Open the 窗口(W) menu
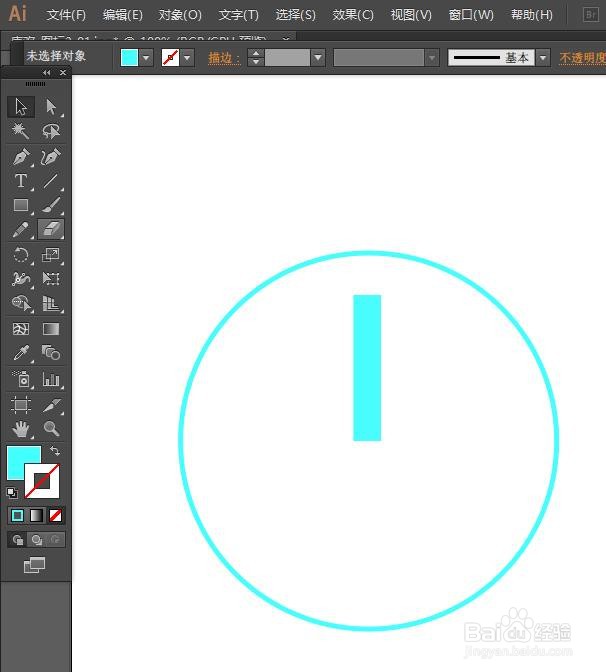This screenshot has width=606, height=672. pos(471,15)
